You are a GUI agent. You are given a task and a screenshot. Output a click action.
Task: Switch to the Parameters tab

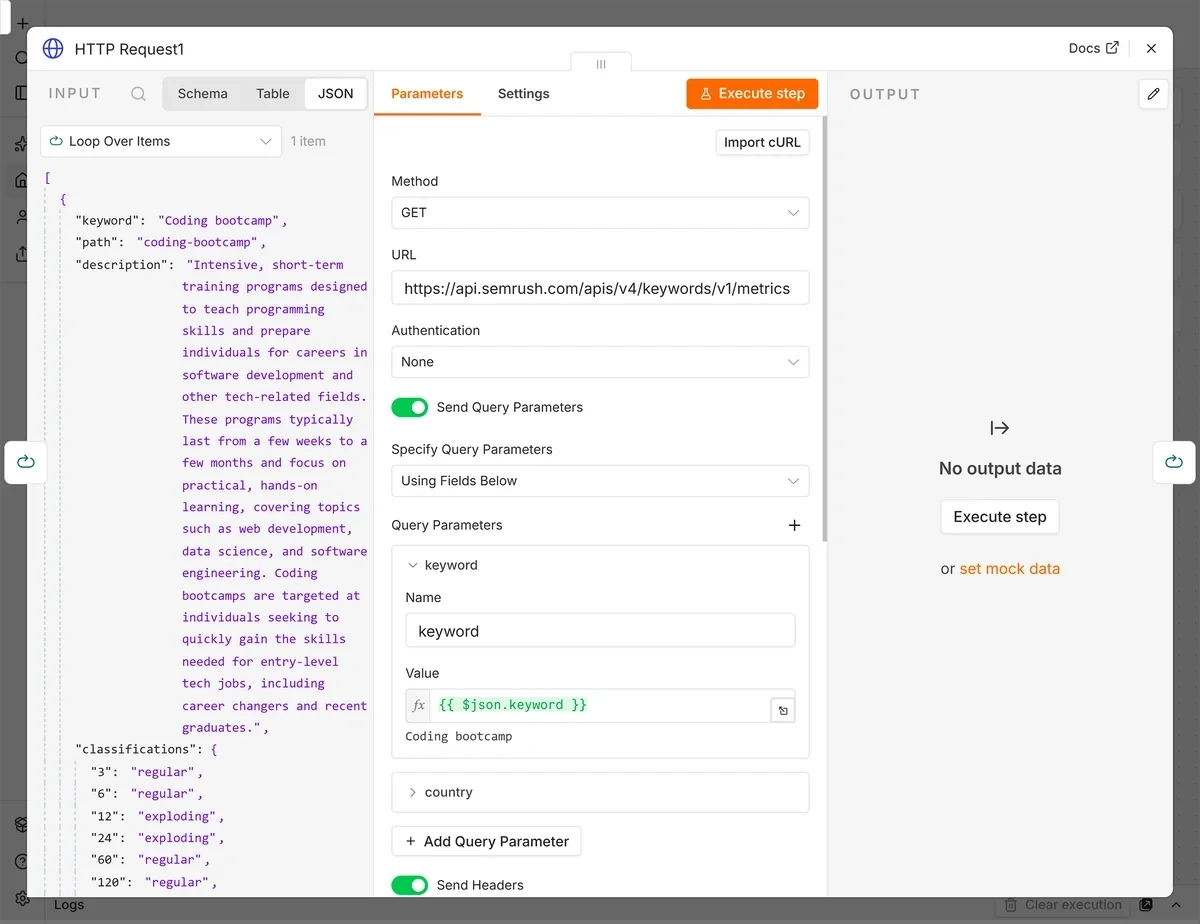(x=427, y=94)
